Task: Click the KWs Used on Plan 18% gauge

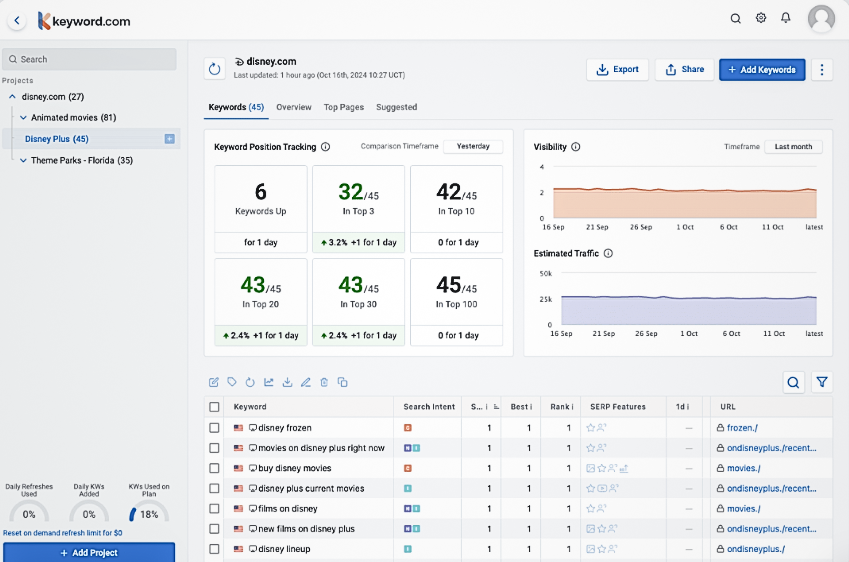Action: pyautogui.click(x=149, y=510)
